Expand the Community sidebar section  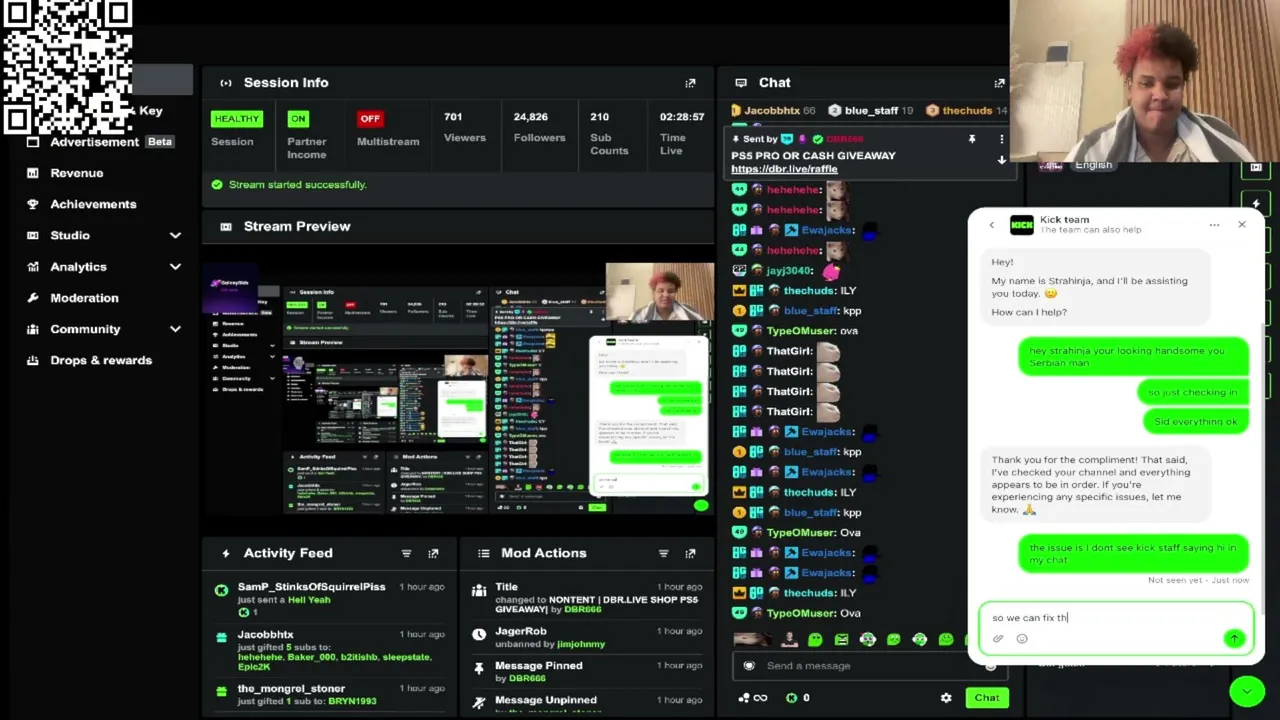(x=175, y=329)
